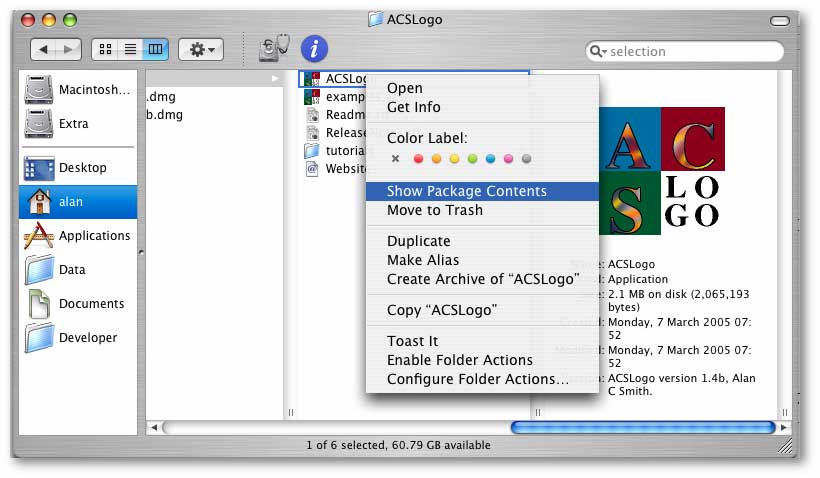Choose Show Package Contents
Viewport: 820px width, 478px height.
(x=467, y=191)
